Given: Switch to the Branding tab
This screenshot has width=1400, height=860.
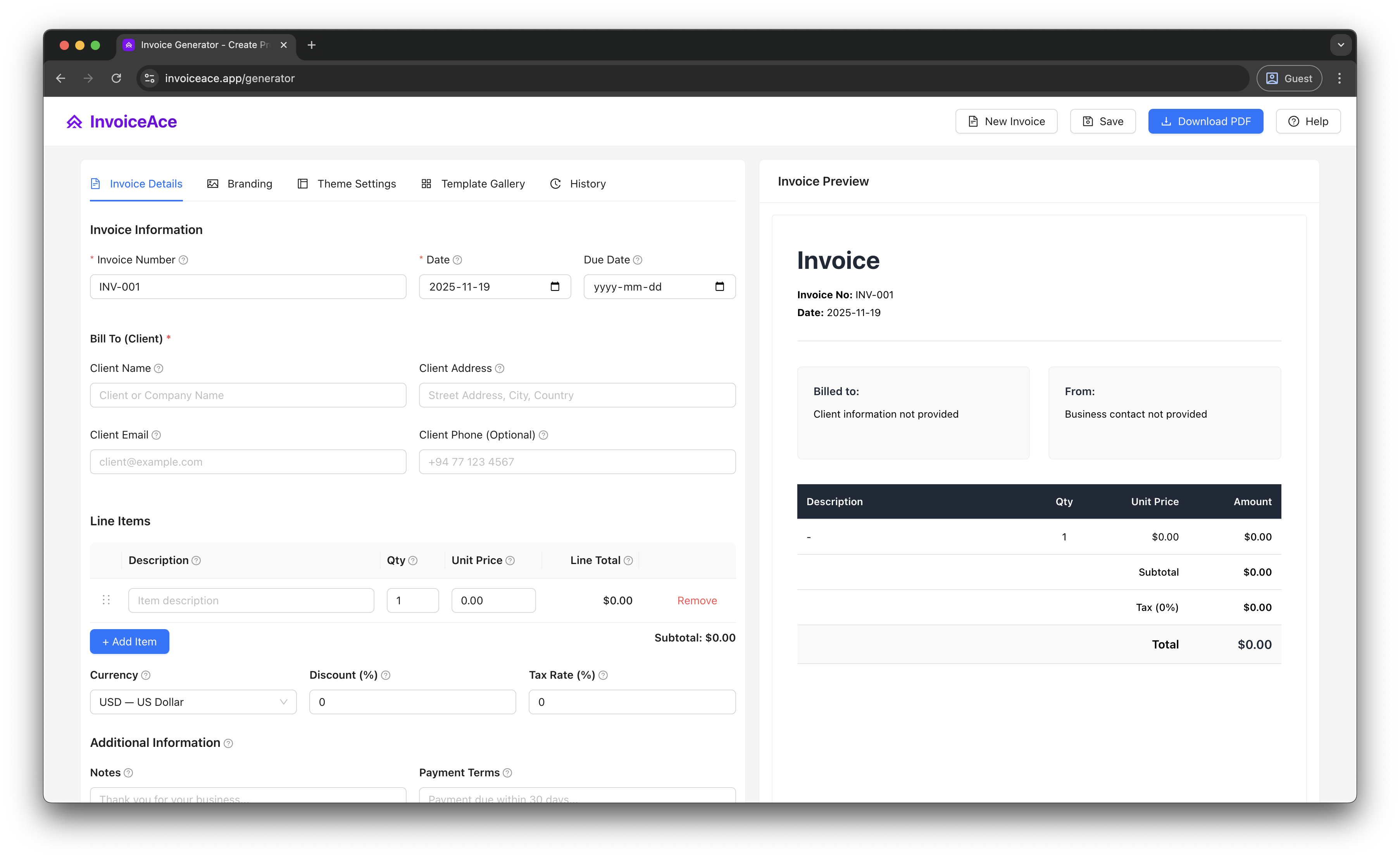Looking at the screenshot, I should [x=240, y=183].
